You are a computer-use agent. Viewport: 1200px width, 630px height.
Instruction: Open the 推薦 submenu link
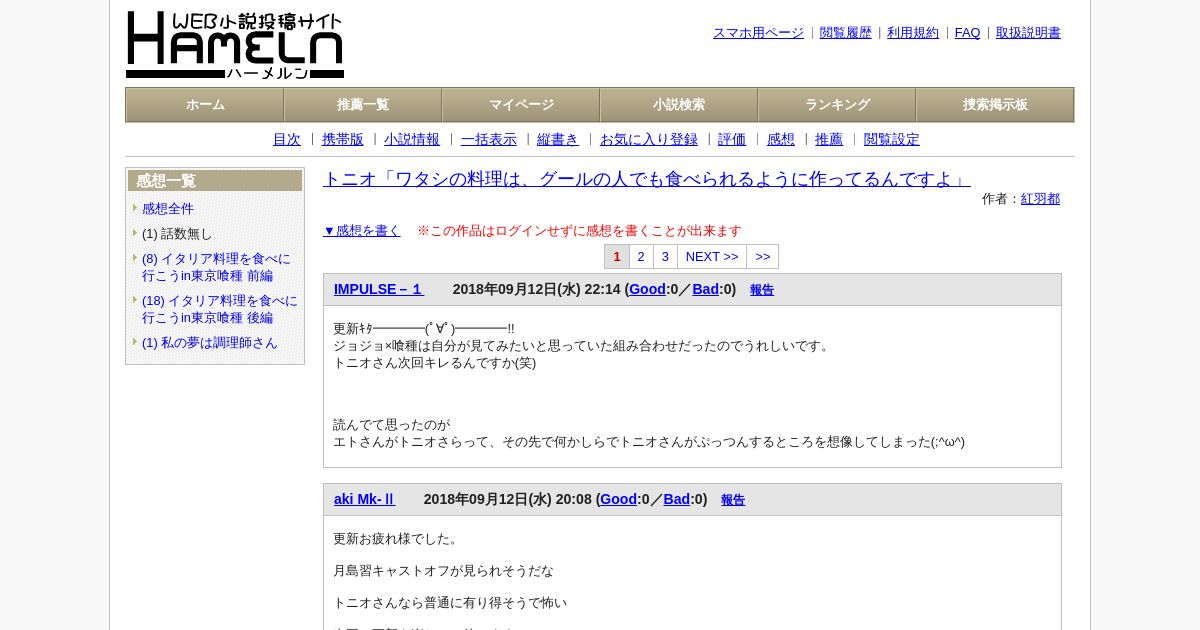pos(829,140)
